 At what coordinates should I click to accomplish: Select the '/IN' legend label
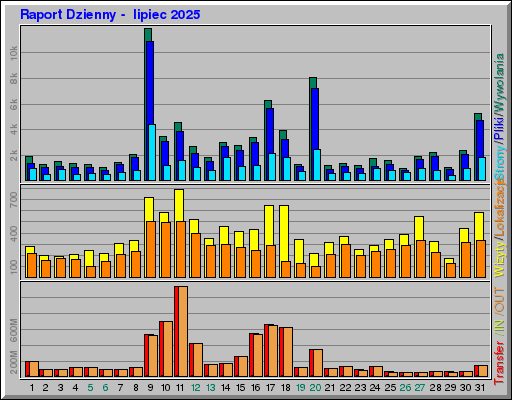click(499, 327)
